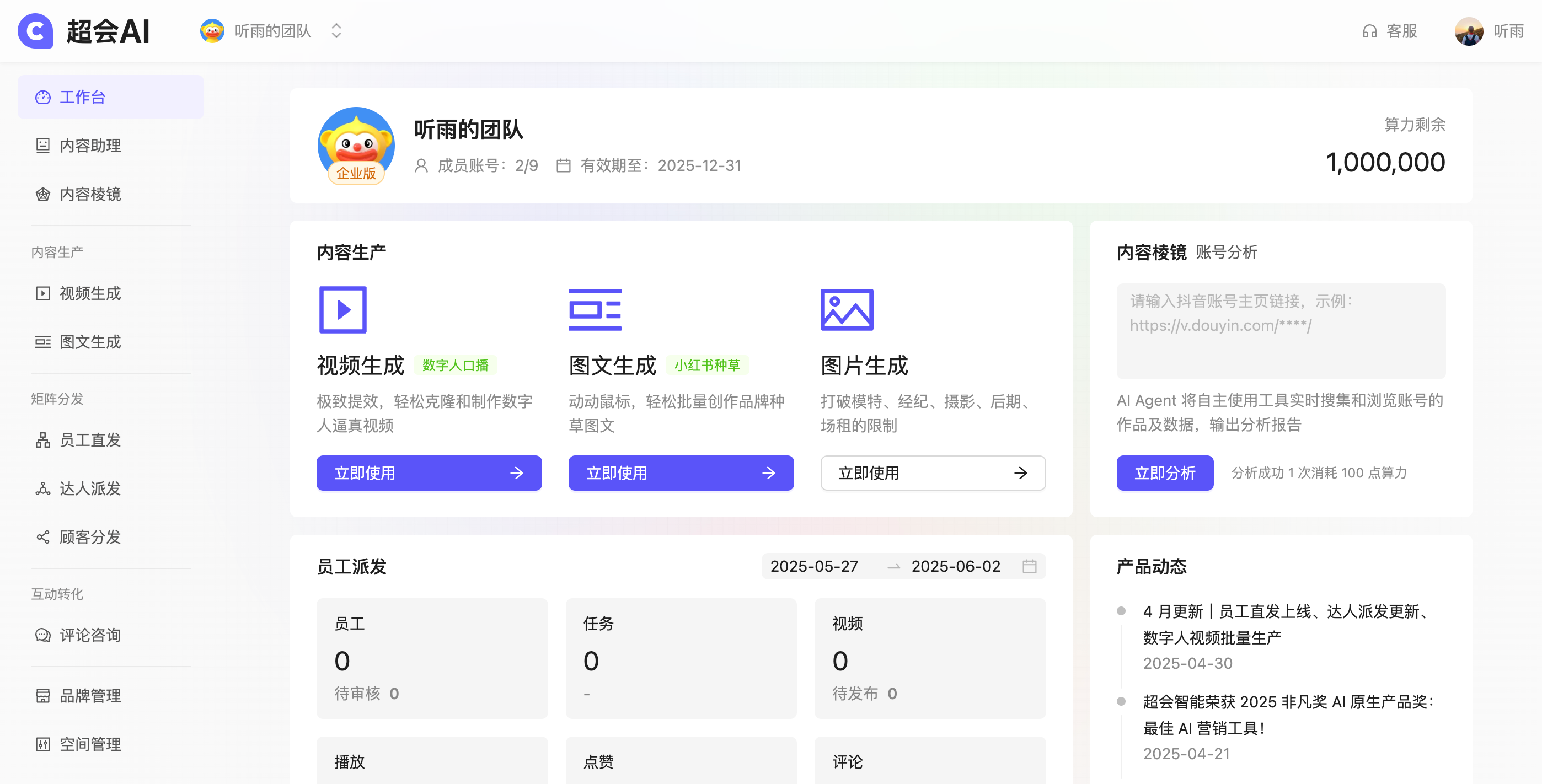Open 客服 customer service
The image size is (1542, 784).
(1390, 30)
